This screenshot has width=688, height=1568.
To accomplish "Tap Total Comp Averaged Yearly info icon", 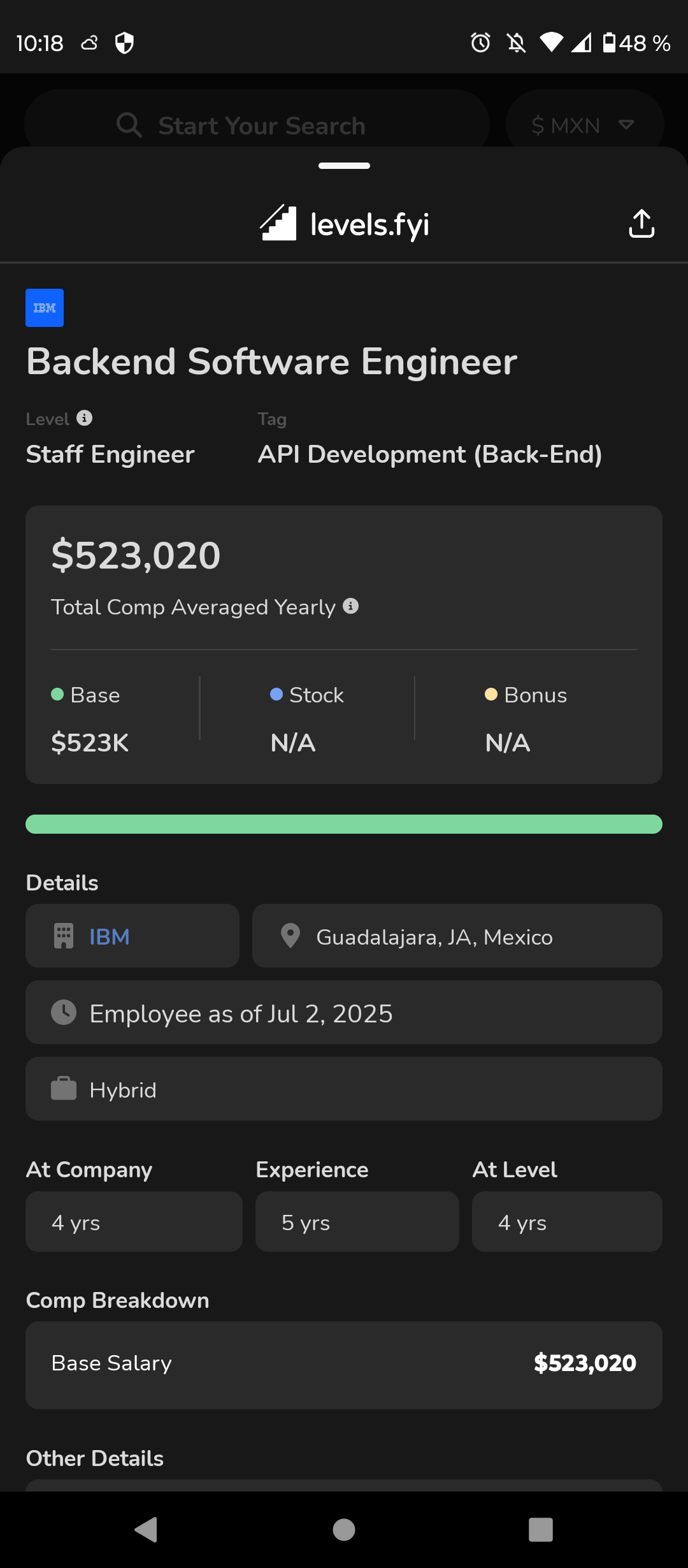I will 350,606.
